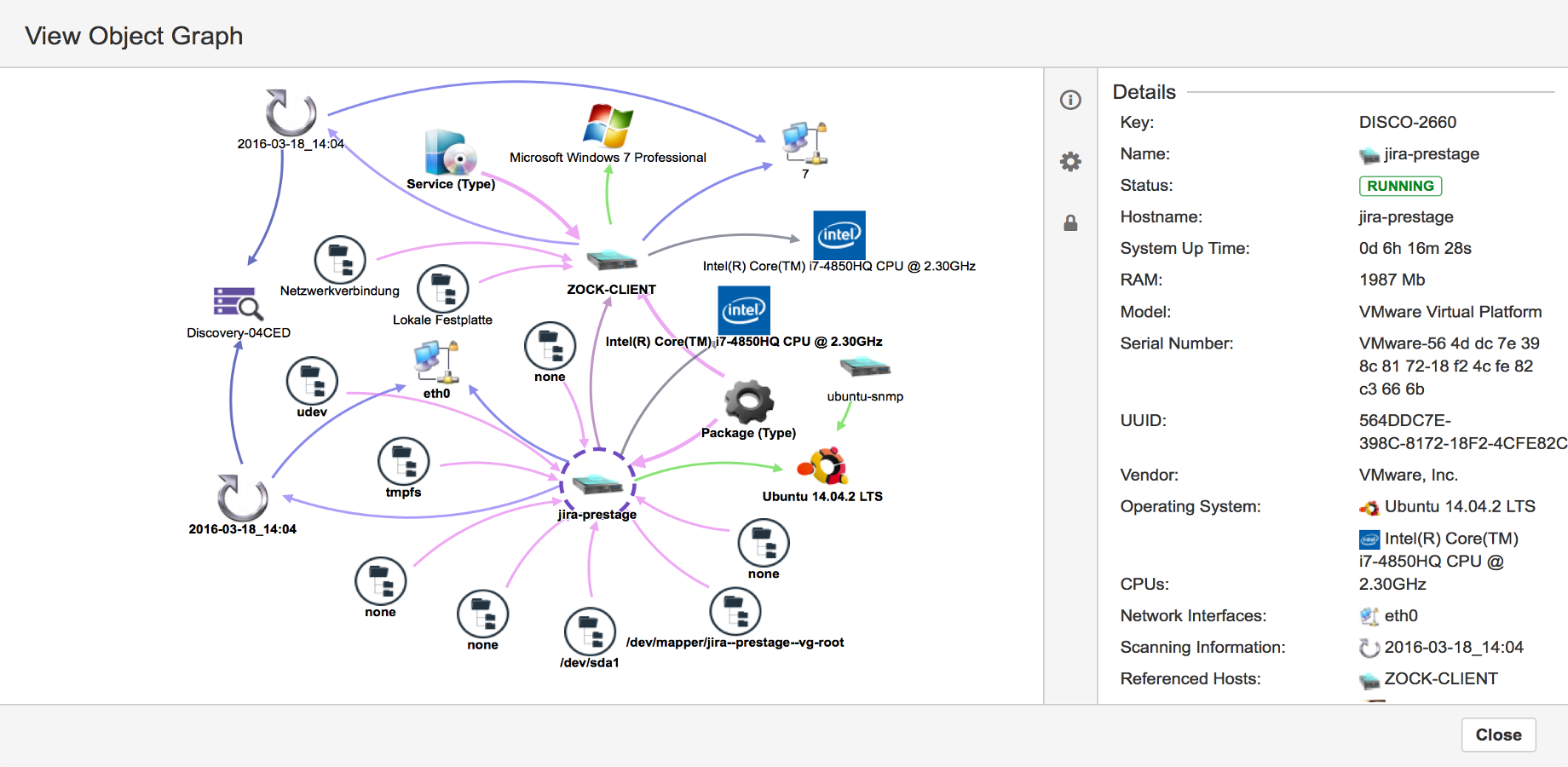This screenshot has height=767, width=1568.
Task: Open the lock permissions icon in sidebar
Action: click(x=1070, y=223)
